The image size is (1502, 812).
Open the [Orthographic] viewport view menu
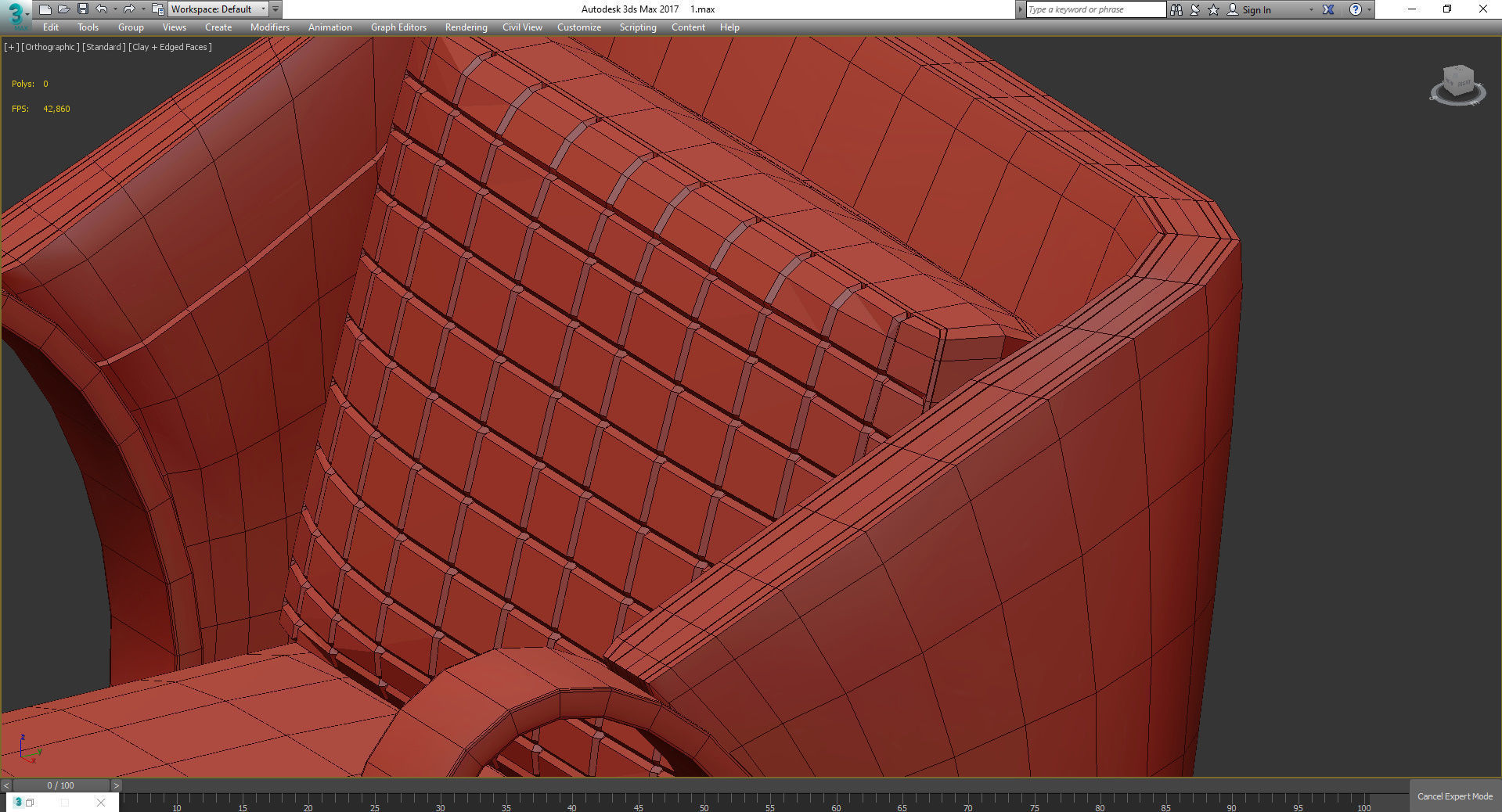[x=50, y=47]
